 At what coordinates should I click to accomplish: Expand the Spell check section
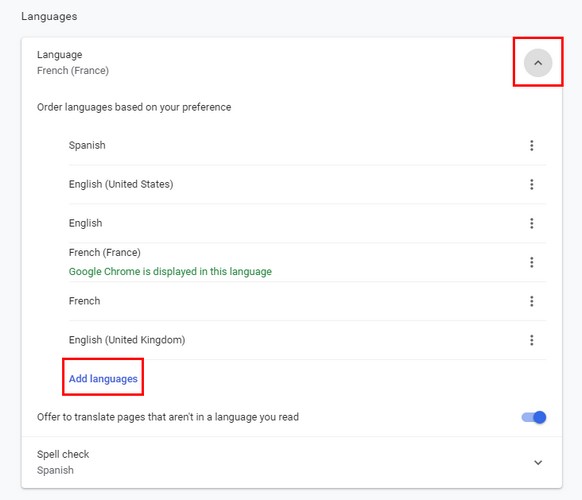pos(538,463)
